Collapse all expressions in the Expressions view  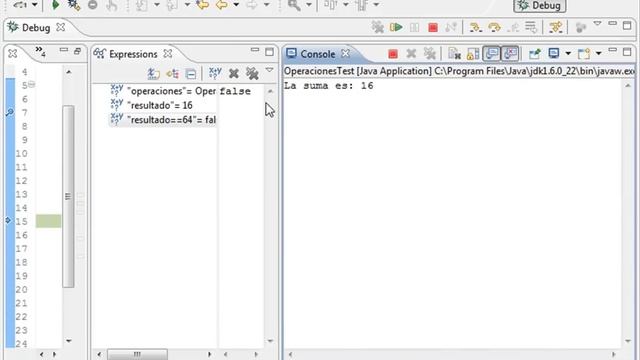pyautogui.click(x=191, y=74)
